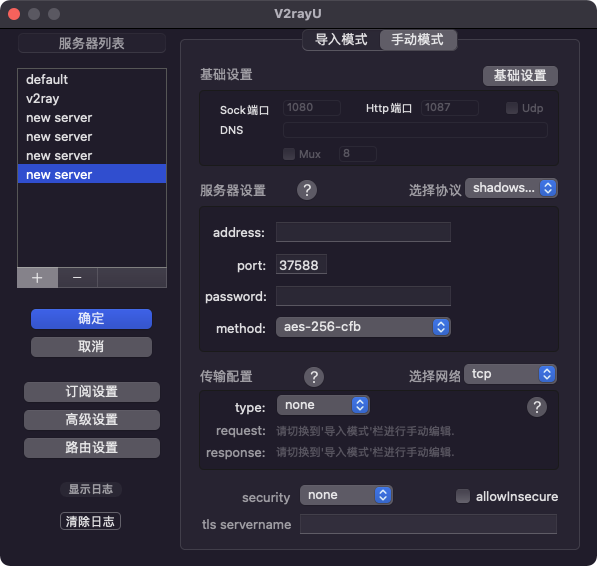597x566 pixels.
Task: Open the method aes-256-cfb dropdown
Action: coord(363,327)
